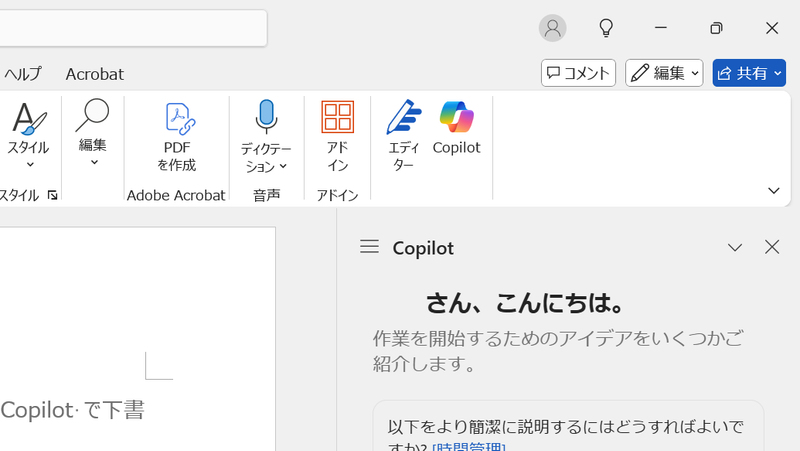Launch the Editor pen icon
This screenshot has height=451, width=800.
[404, 117]
